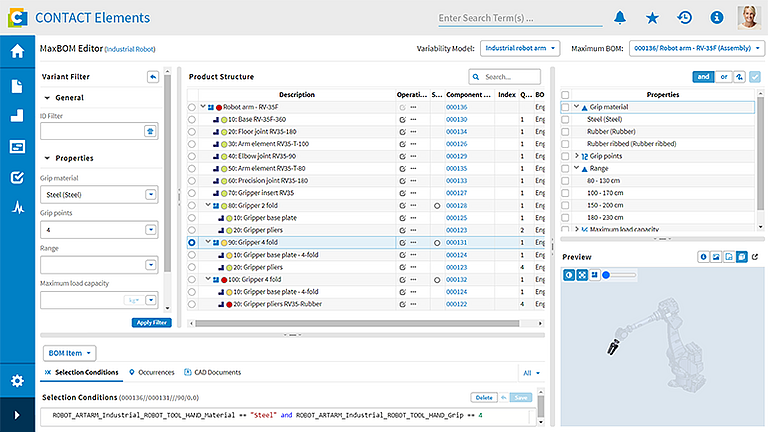Open component link 000136
The width and height of the screenshot is (768, 432).
click(456, 107)
